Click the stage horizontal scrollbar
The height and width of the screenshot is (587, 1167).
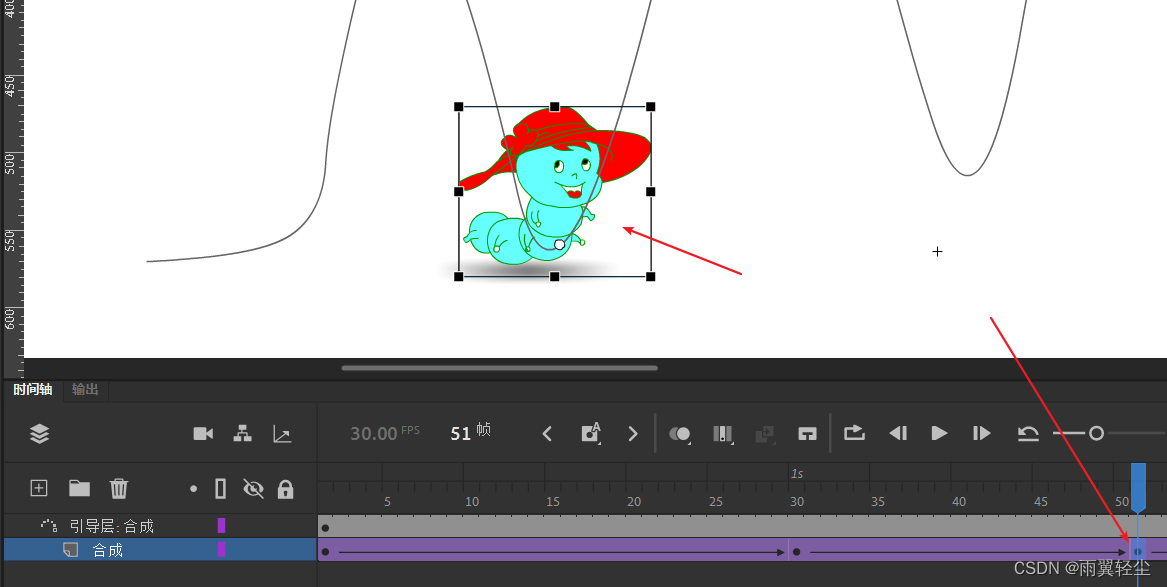click(x=499, y=368)
